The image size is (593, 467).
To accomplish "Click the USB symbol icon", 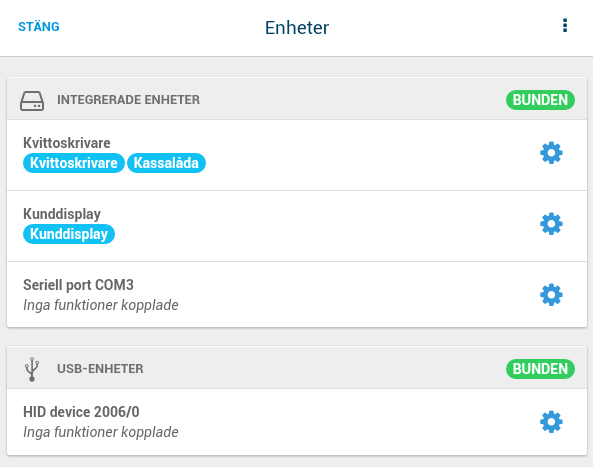I will pos(32,369).
